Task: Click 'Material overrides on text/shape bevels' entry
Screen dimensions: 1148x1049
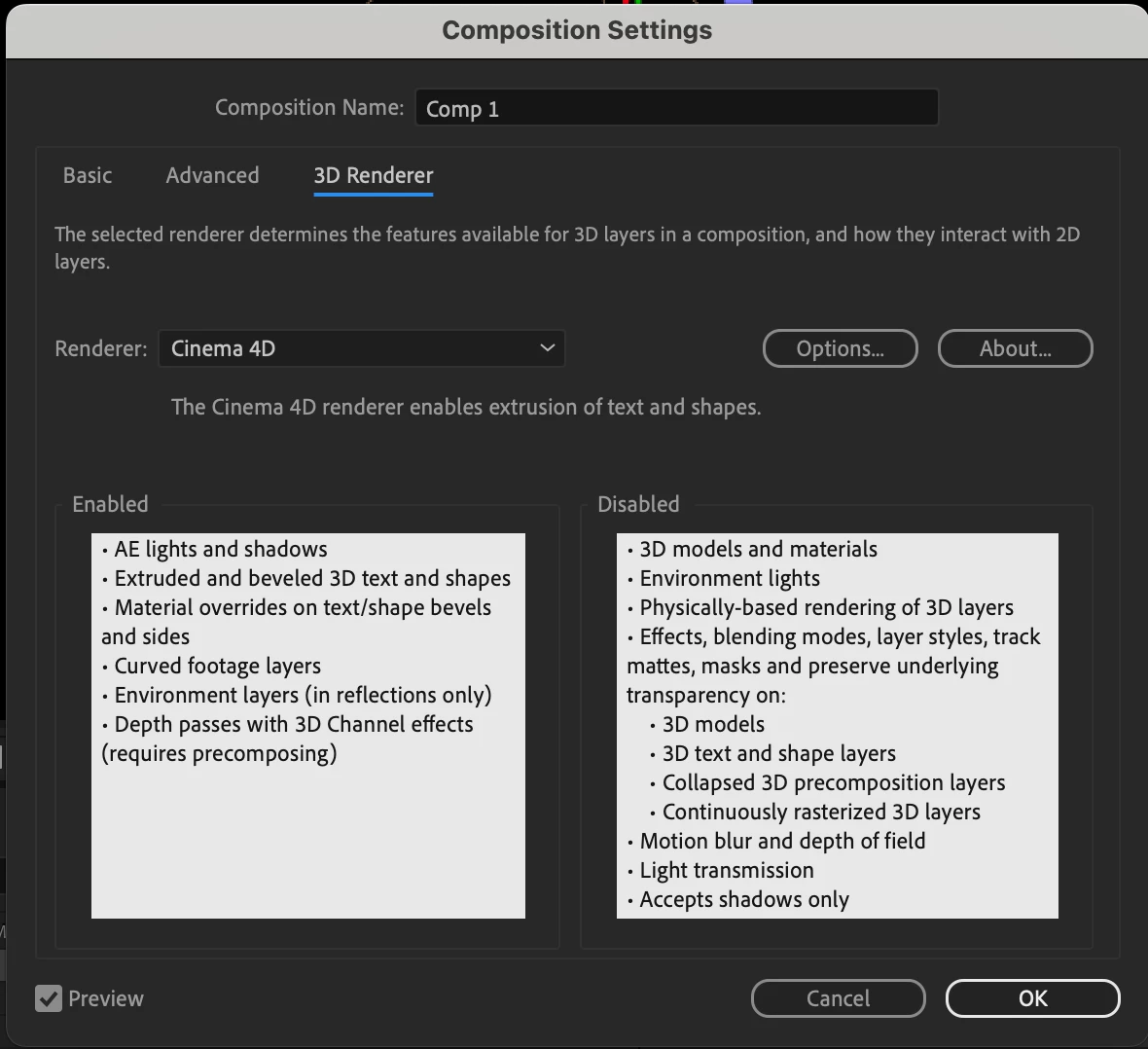Action: pyautogui.click(x=303, y=608)
